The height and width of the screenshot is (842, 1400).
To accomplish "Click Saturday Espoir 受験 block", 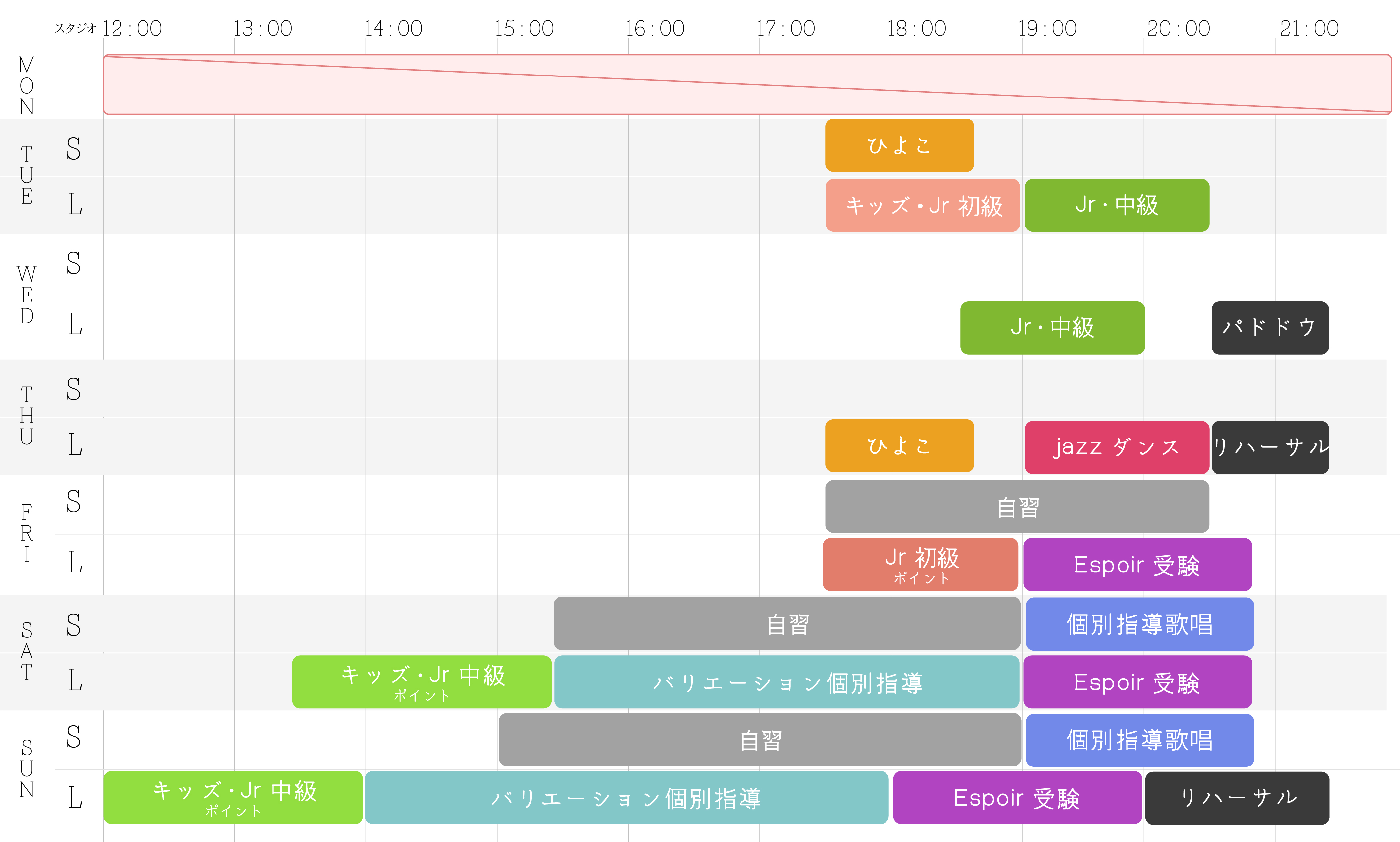I will tap(1138, 682).
